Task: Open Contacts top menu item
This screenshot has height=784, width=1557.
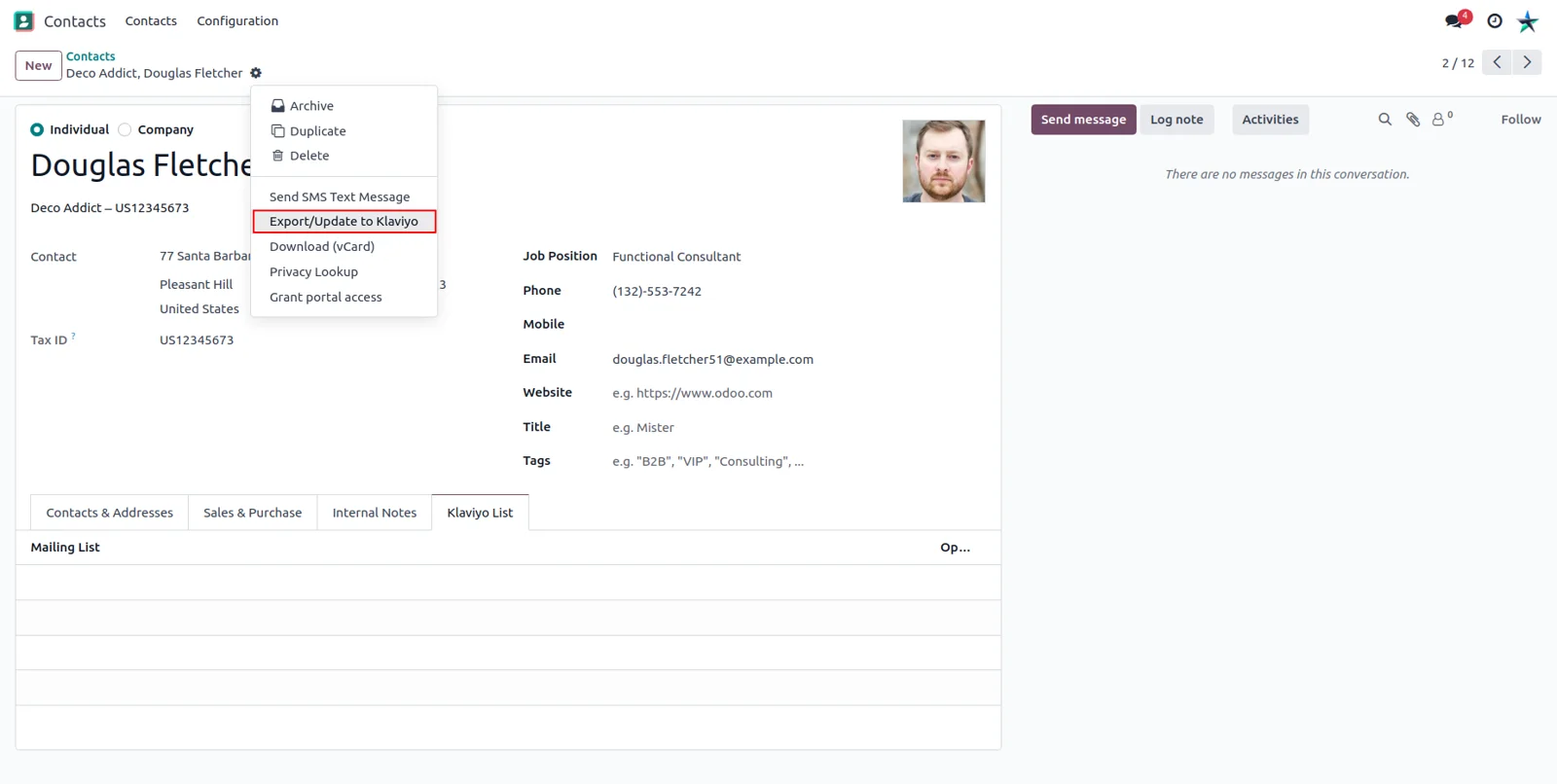Action: pos(151,20)
